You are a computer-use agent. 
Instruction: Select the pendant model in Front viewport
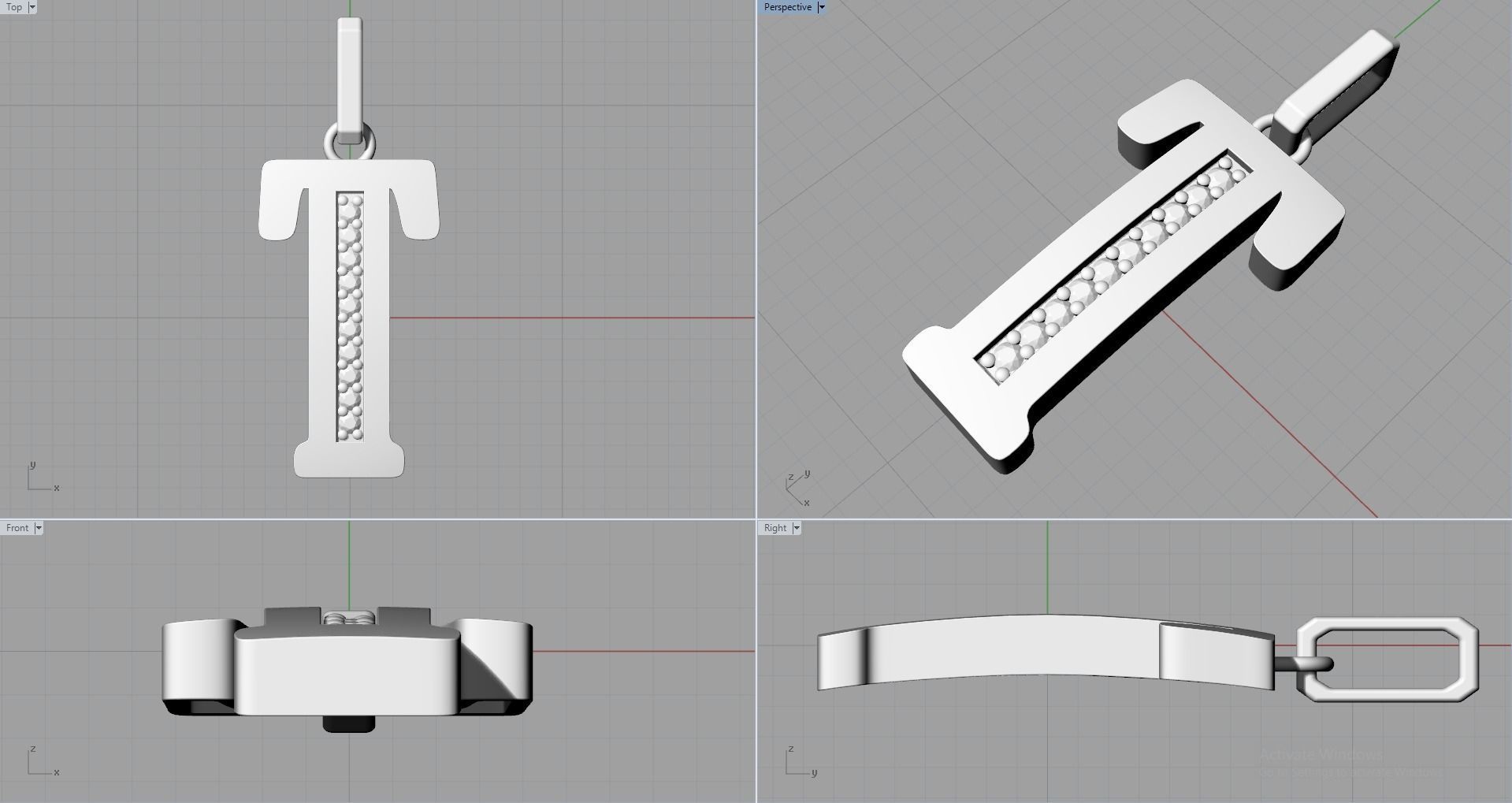click(347, 669)
